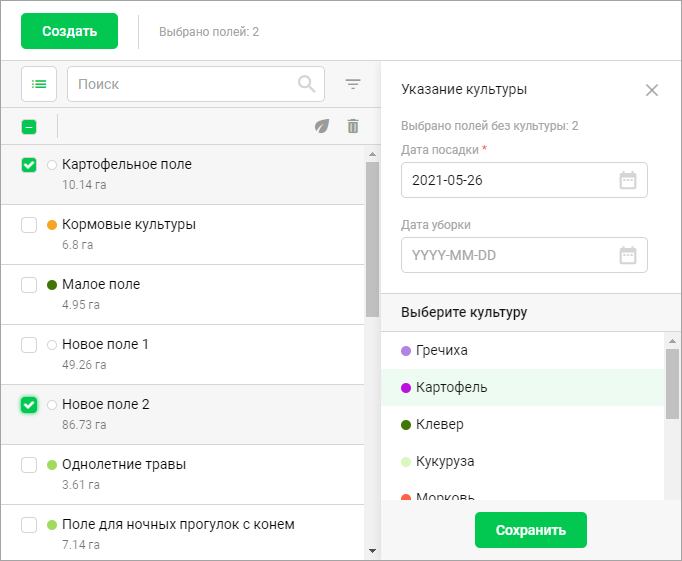
Task: Click the leaf crop assignment icon
Action: click(x=321, y=126)
